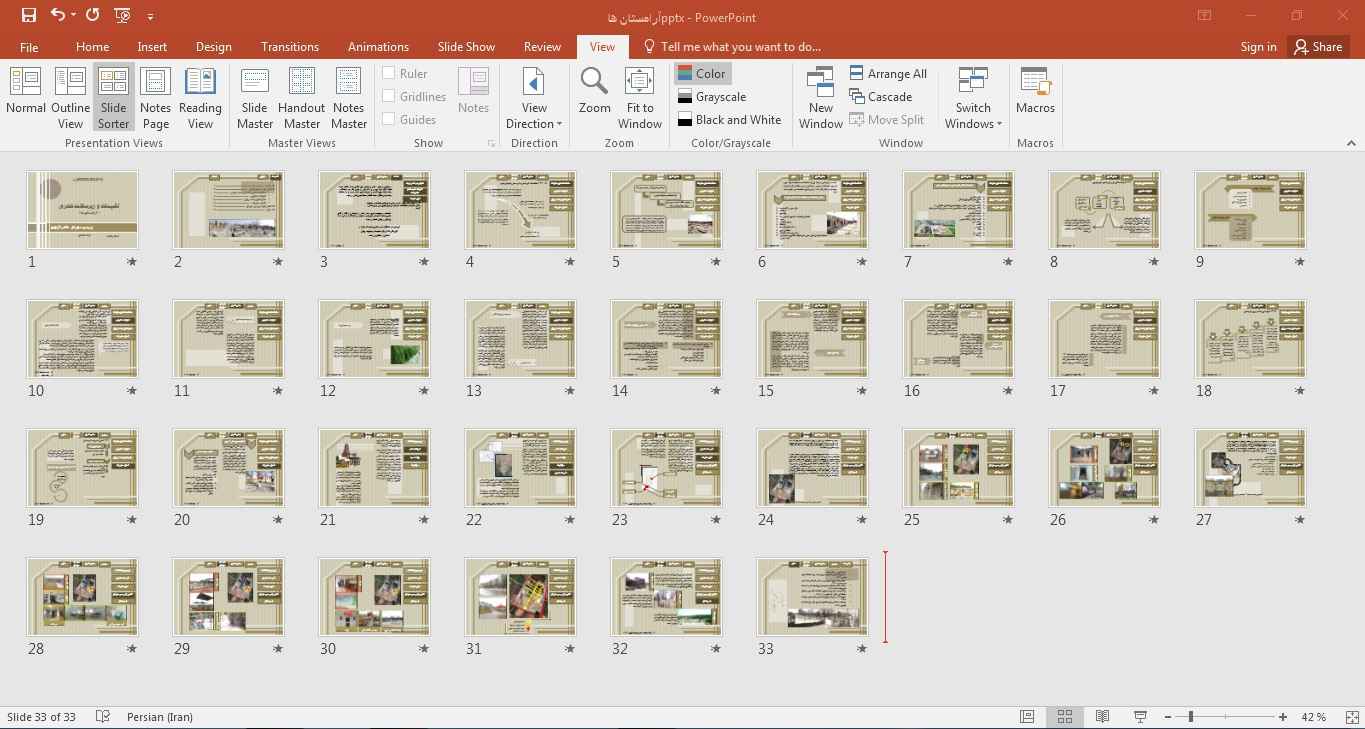The height and width of the screenshot is (729, 1365).
Task: Click the Handout Master icon
Action: [x=301, y=96]
